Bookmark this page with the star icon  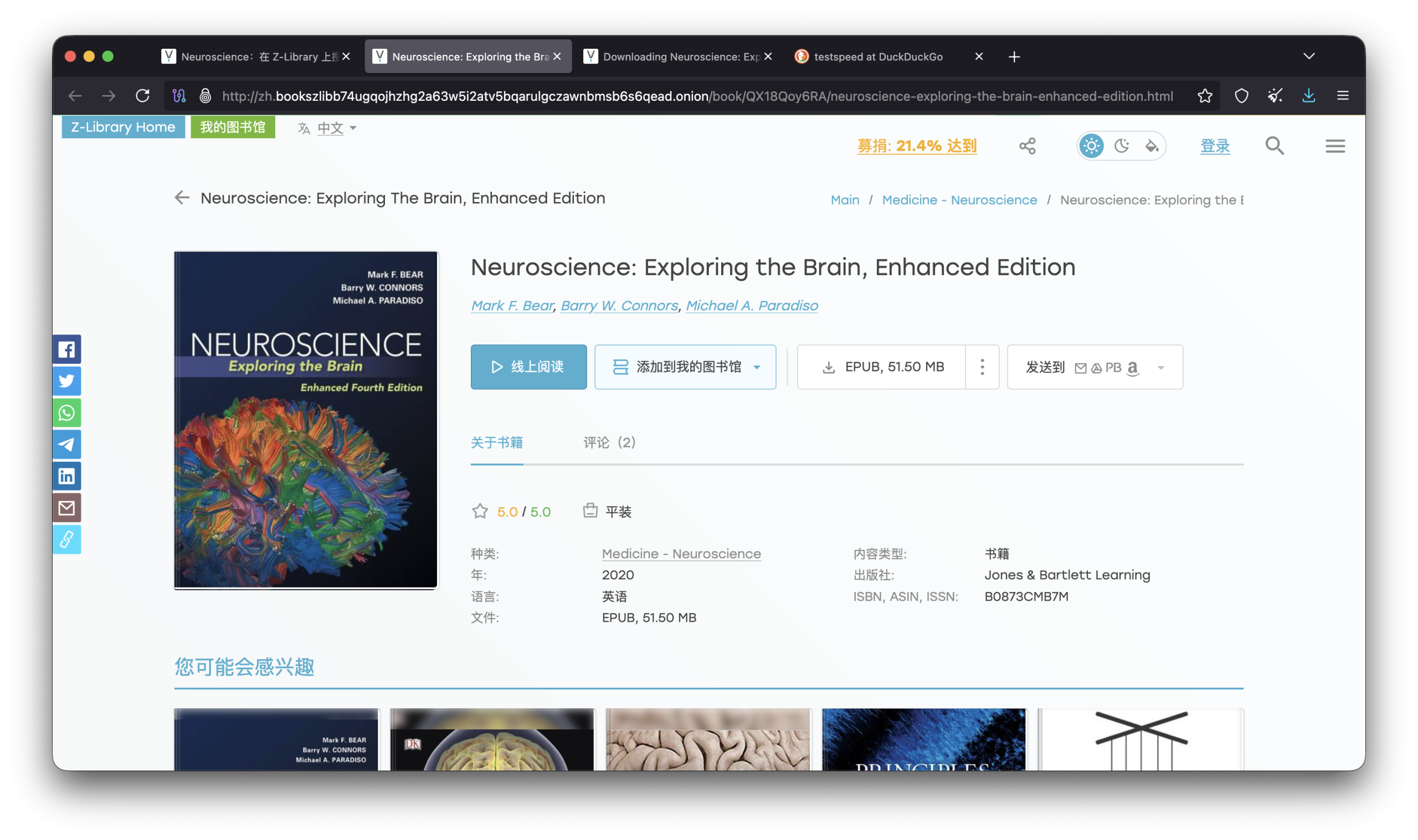click(x=1205, y=96)
